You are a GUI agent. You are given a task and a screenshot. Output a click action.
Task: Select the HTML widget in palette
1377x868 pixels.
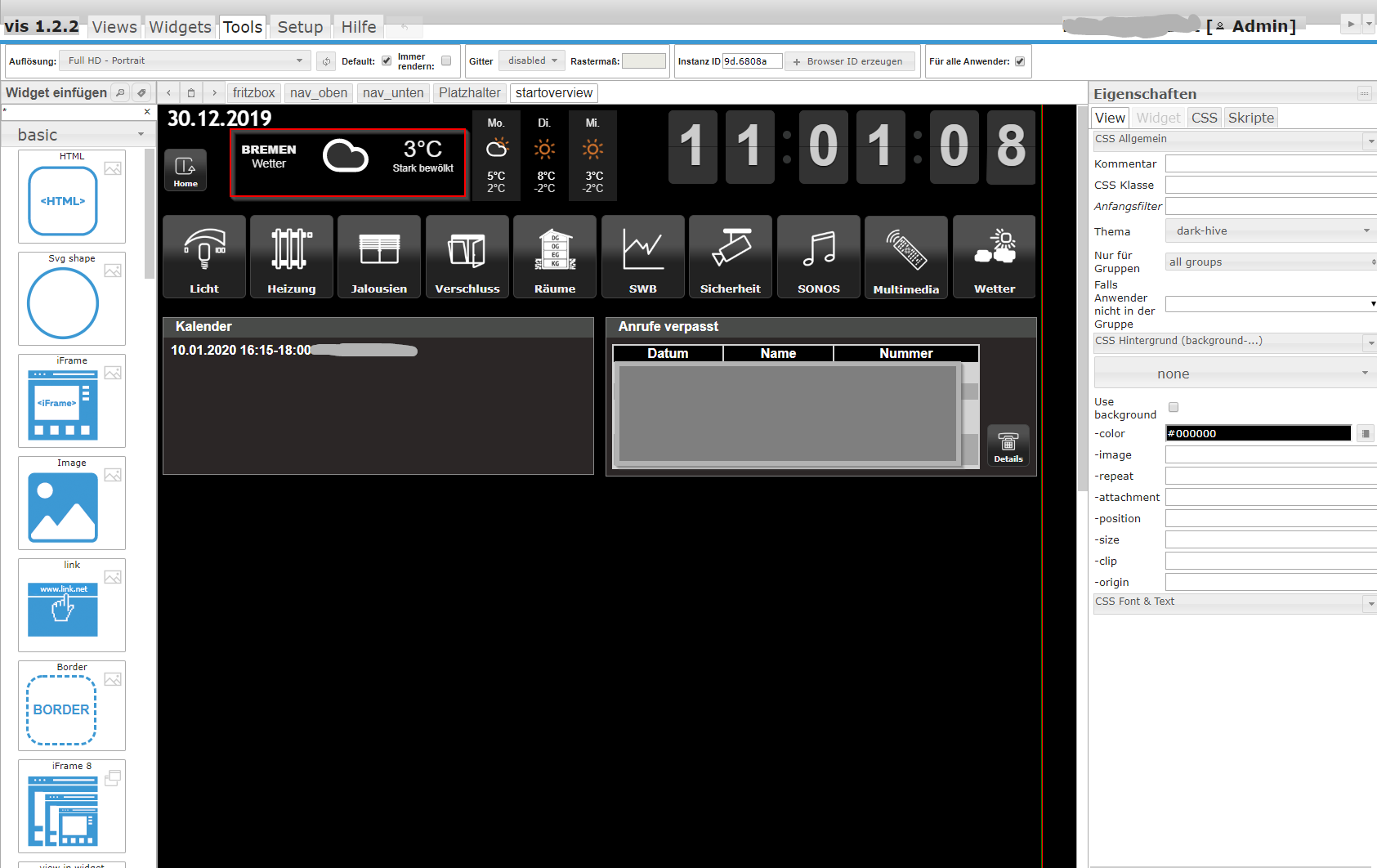coord(72,196)
